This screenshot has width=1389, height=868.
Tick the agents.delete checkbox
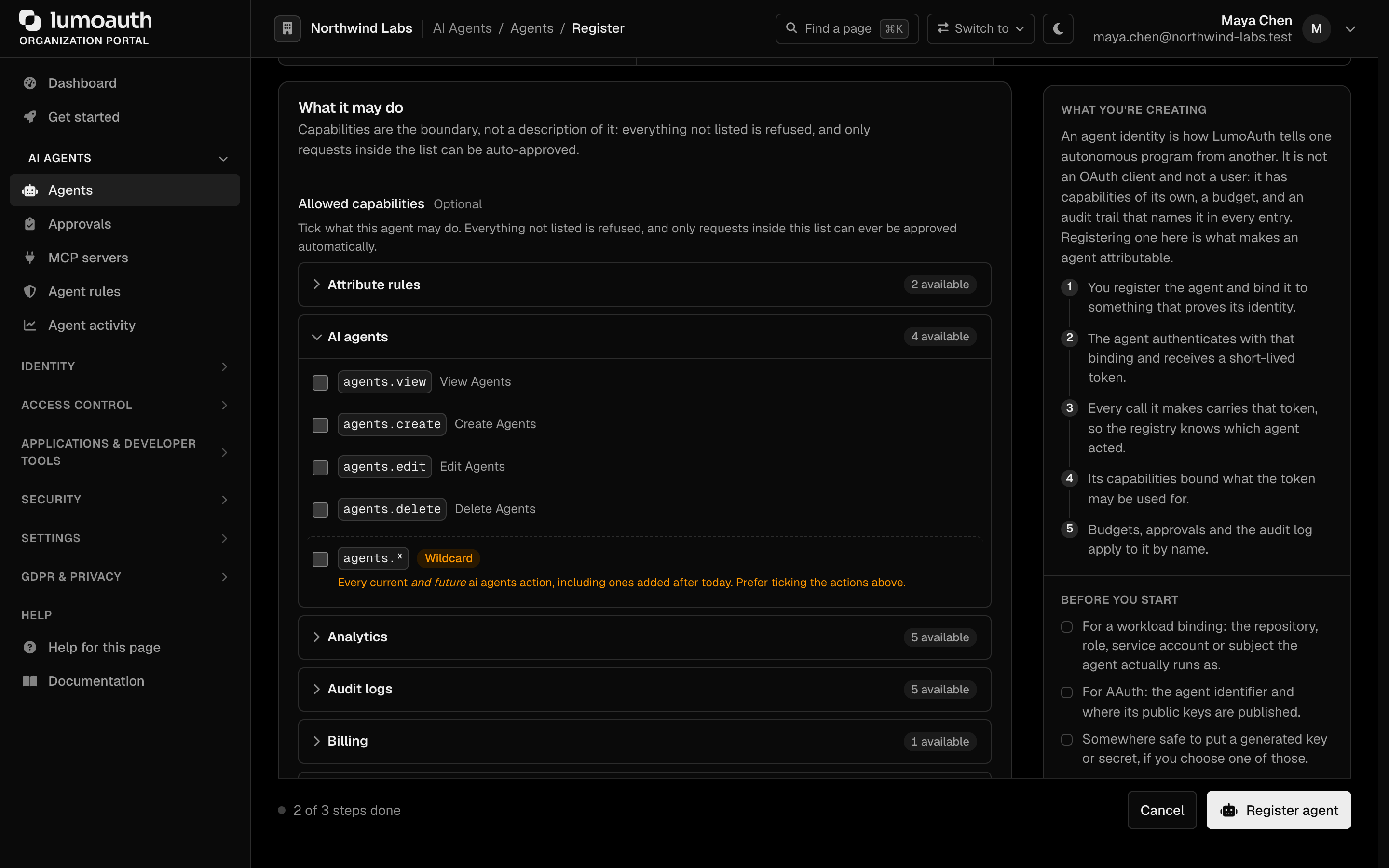[x=320, y=510]
